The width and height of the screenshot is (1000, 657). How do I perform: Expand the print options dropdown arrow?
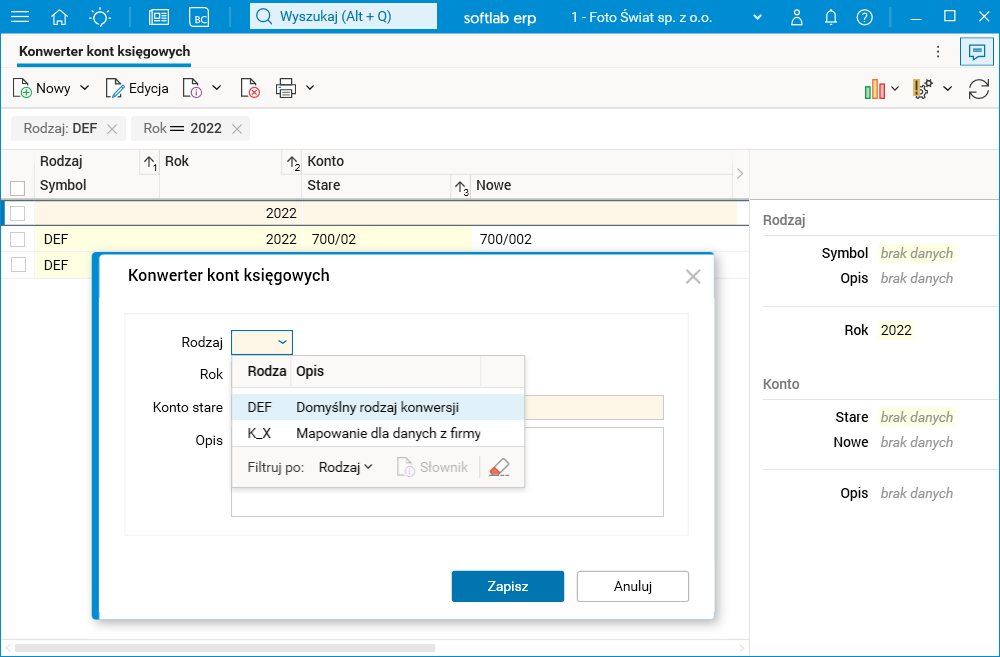click(310, 88)
